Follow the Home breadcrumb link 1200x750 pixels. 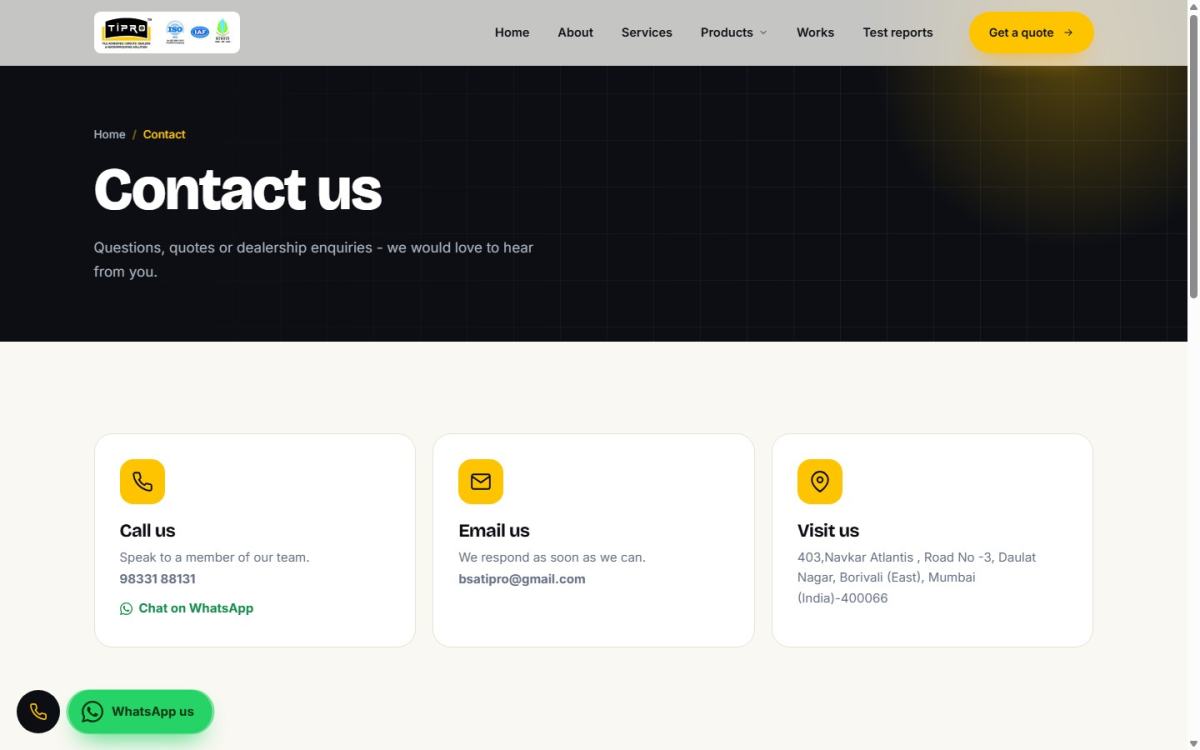click(x=109, y=134)
